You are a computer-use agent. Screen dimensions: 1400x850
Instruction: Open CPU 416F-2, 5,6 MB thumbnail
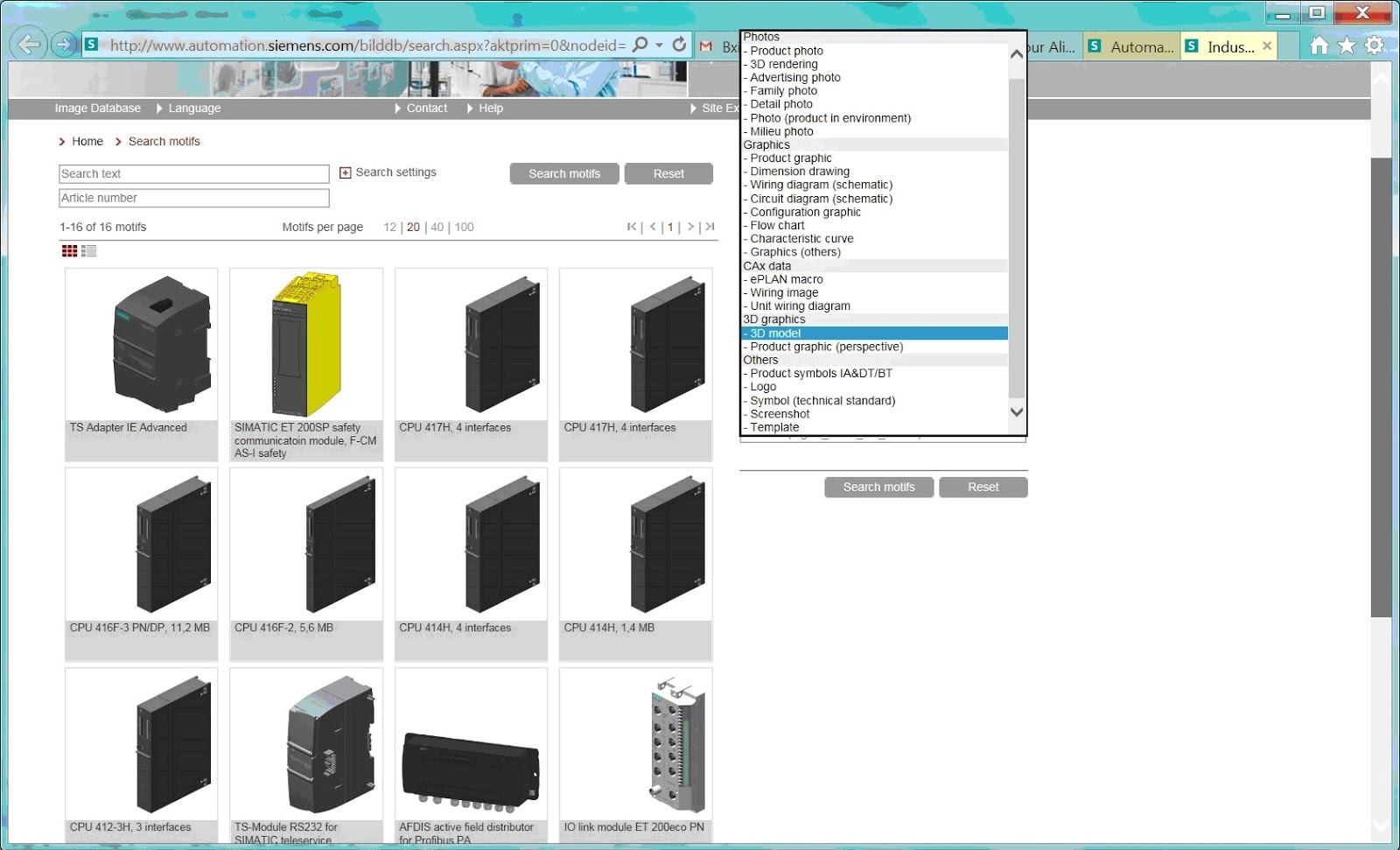pos(306,544)
